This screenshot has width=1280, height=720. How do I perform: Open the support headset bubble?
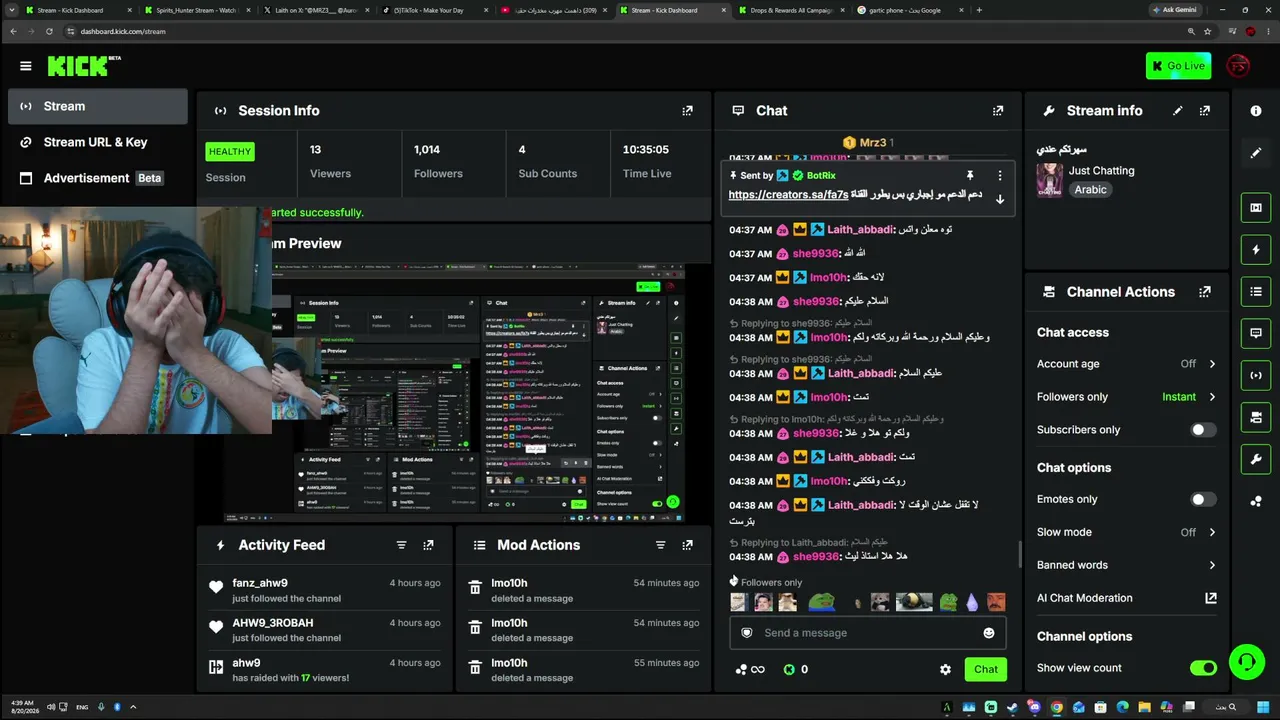click(x=1246, y=661)
